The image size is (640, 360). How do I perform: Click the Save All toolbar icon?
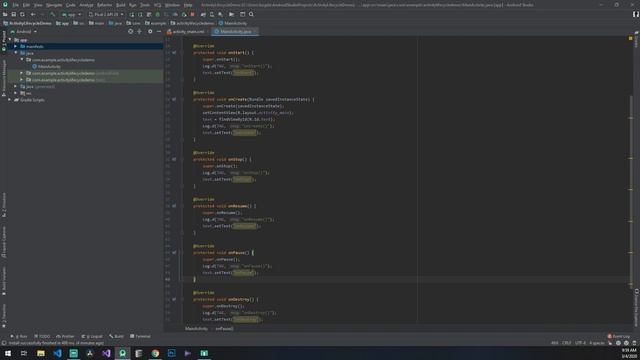tap(13, 14)
